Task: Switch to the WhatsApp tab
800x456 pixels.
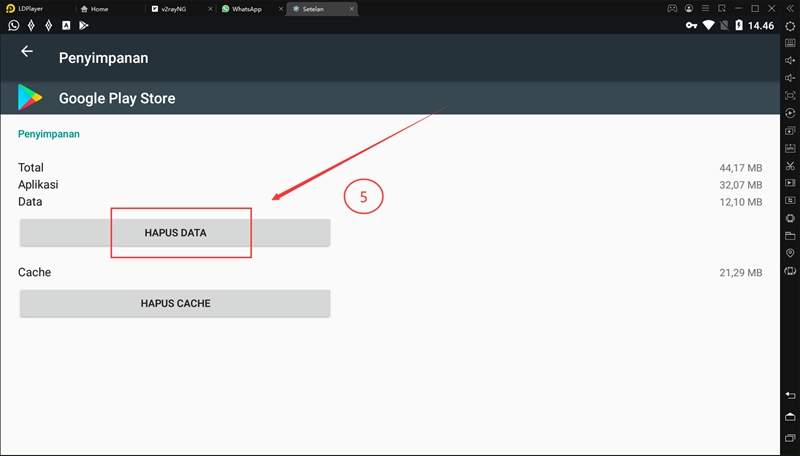Action: tap(241, 9)
